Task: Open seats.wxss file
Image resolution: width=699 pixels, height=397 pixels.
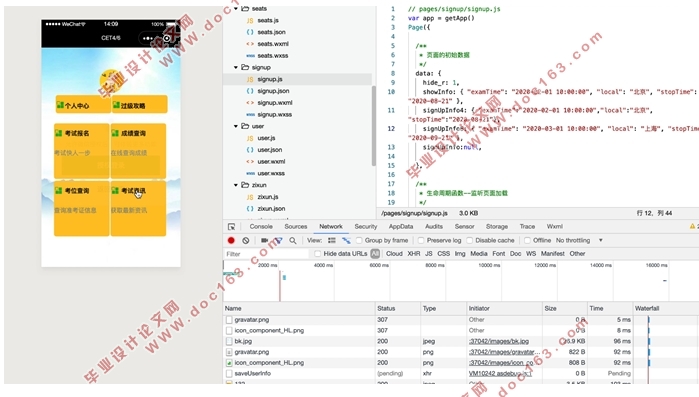Action: point(272,56)
